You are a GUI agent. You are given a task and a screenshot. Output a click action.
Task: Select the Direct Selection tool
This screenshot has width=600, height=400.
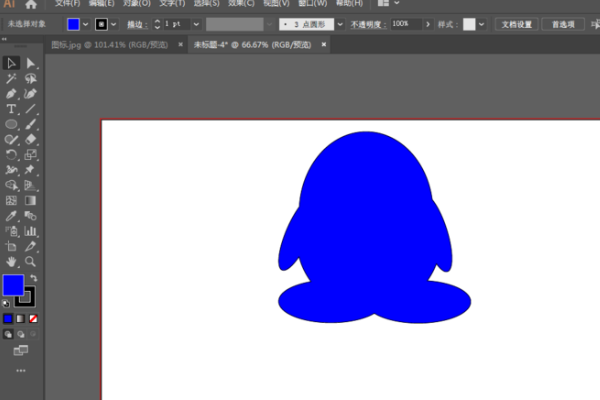point(30,64)
